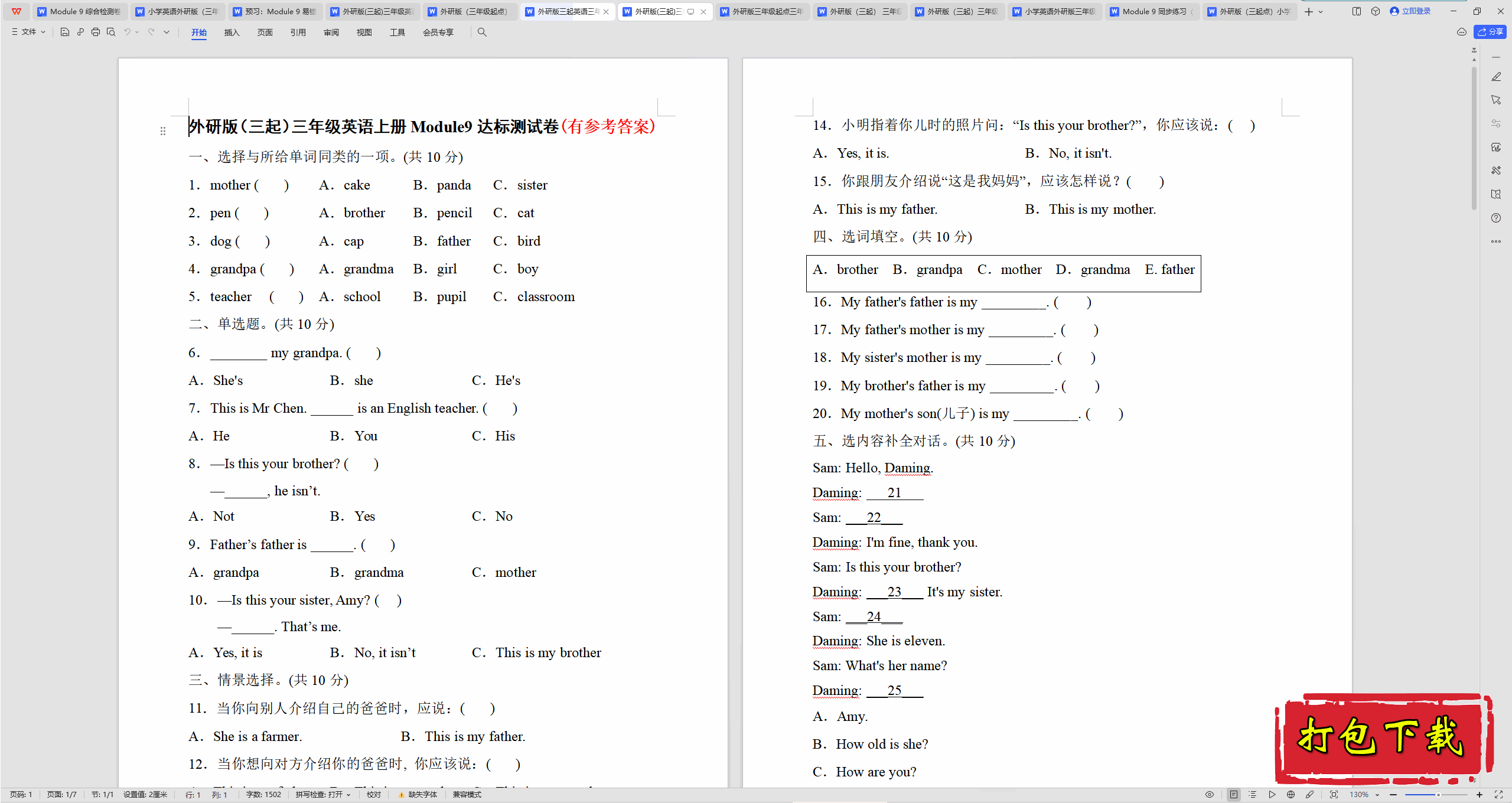Click the 视图 View menu item

click(364, 32)
